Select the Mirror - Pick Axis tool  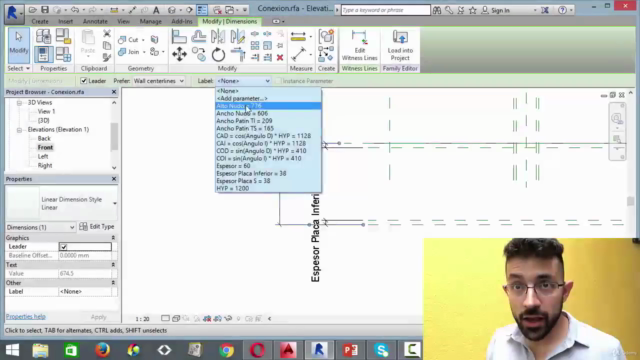218,37
